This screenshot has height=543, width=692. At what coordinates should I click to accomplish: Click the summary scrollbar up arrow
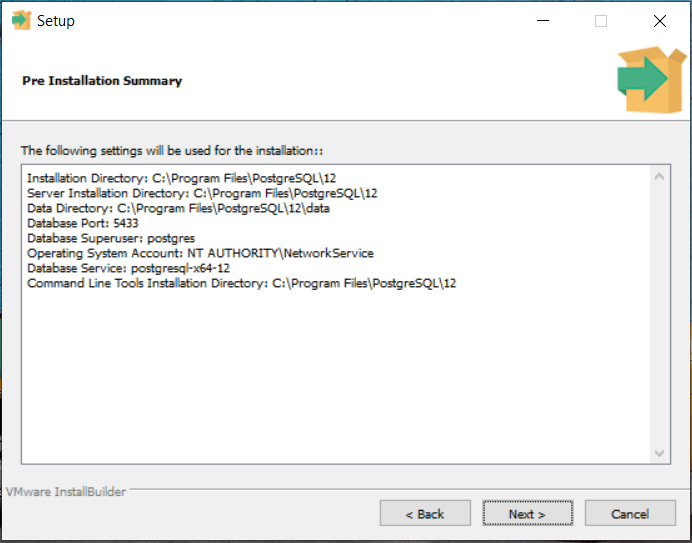(660, 178)
